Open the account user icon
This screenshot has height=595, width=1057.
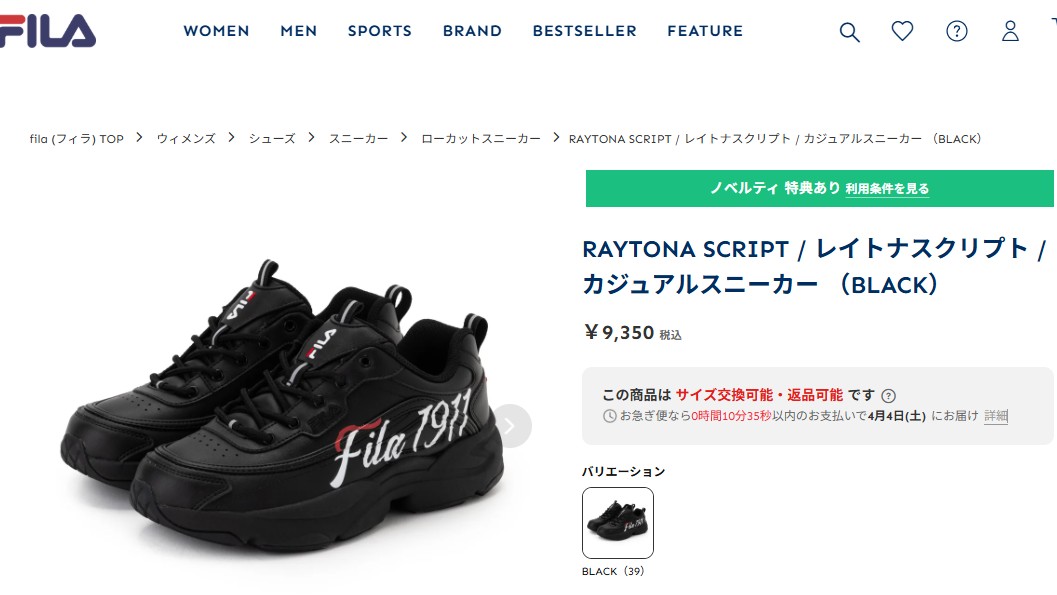(1010, 31)
